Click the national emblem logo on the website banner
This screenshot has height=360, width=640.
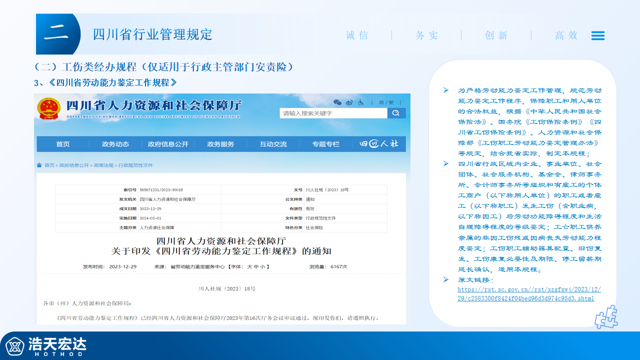(x=49, y=108)
